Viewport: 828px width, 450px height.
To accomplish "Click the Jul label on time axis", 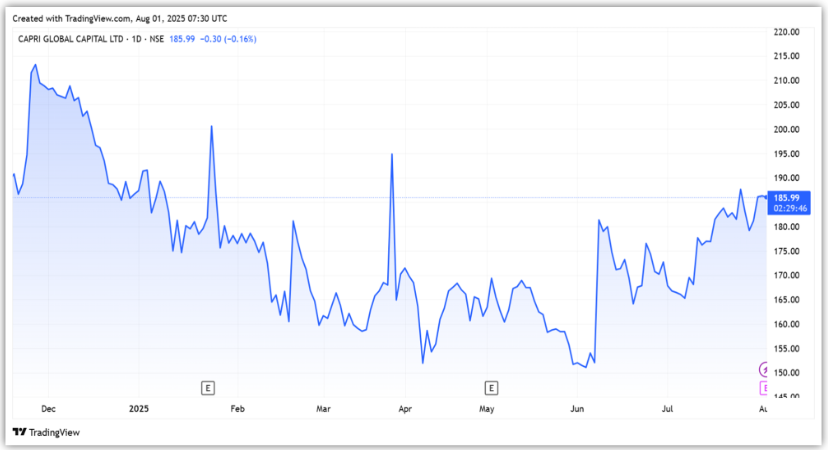I will coord(669,409).
